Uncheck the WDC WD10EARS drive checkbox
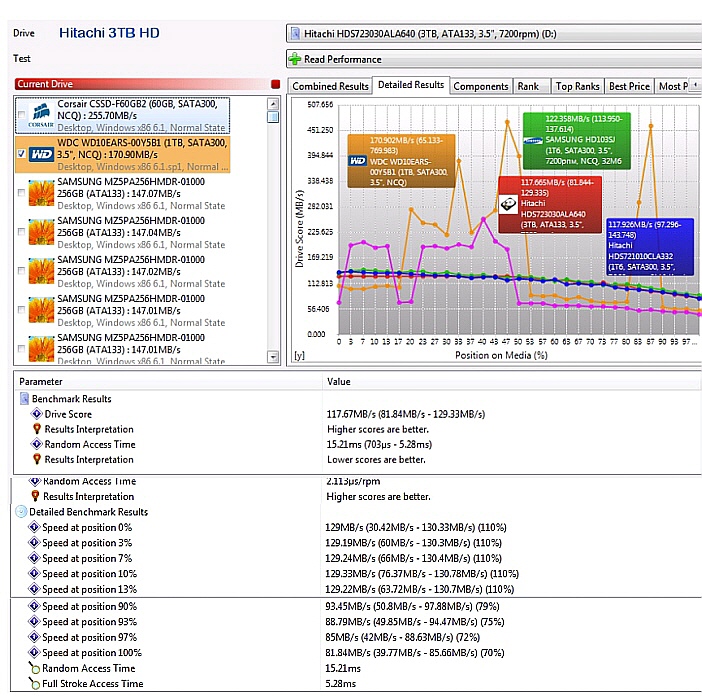The image size is (702, 696). 21,154
